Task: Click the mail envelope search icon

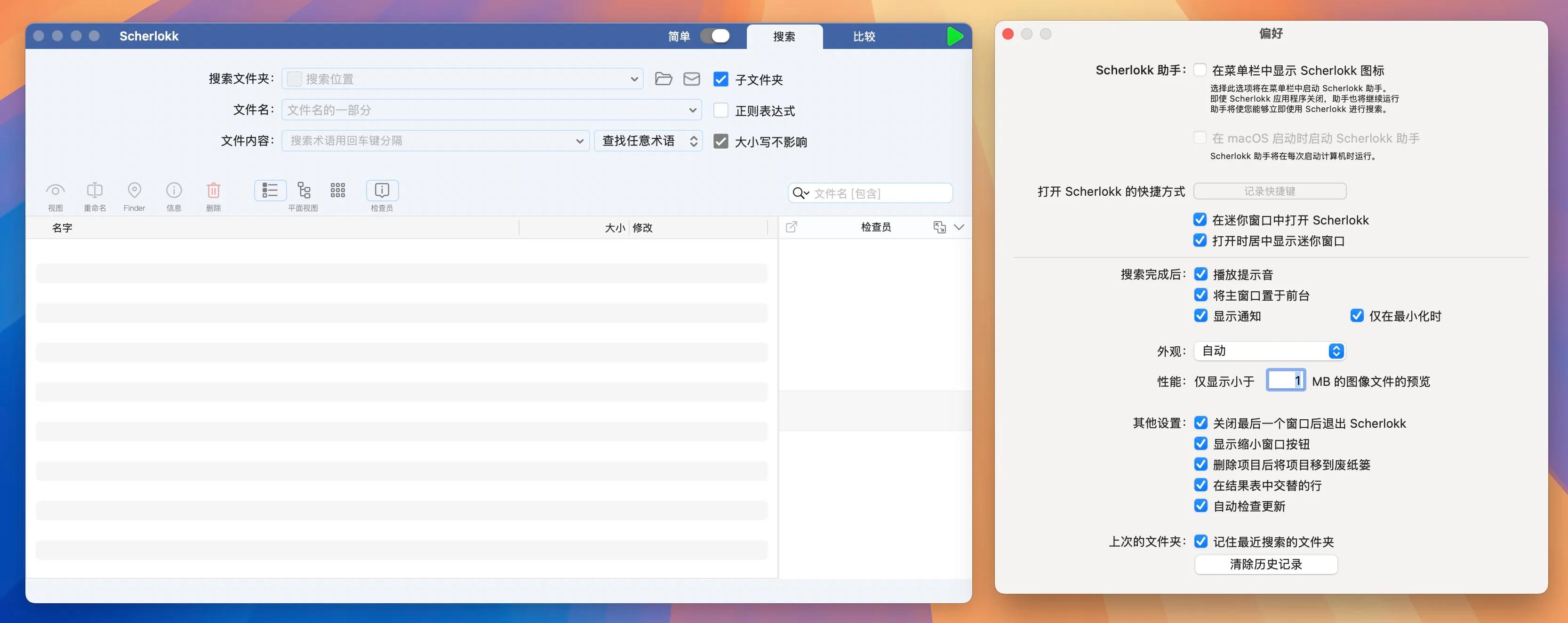Action: [691, 79]
